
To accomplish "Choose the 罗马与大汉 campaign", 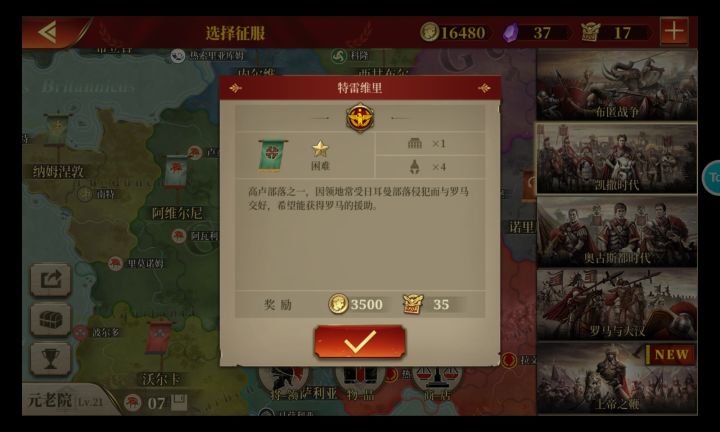I will (617, 305).
